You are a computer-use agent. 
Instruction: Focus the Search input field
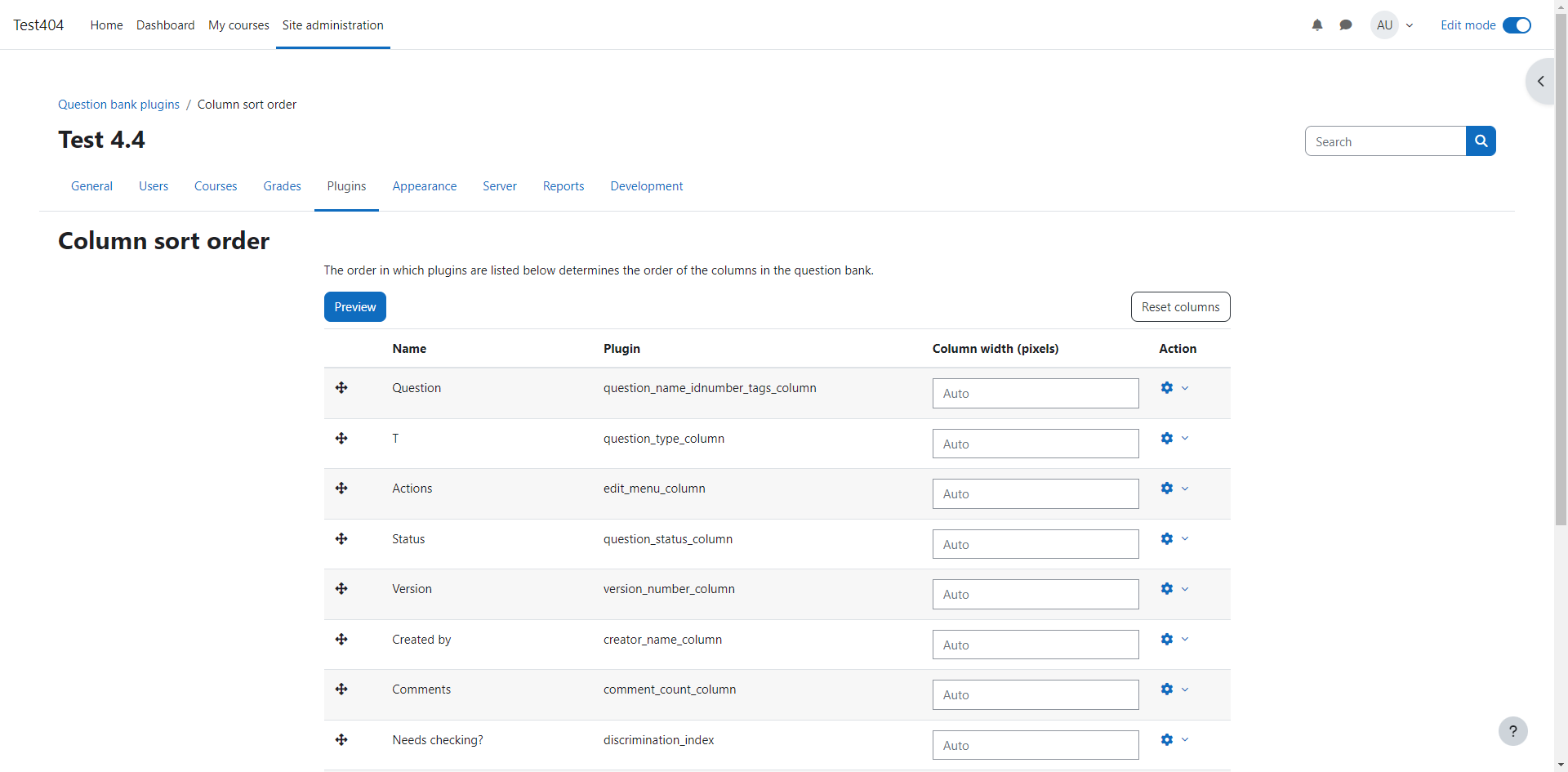click(x=1385, y=141)
